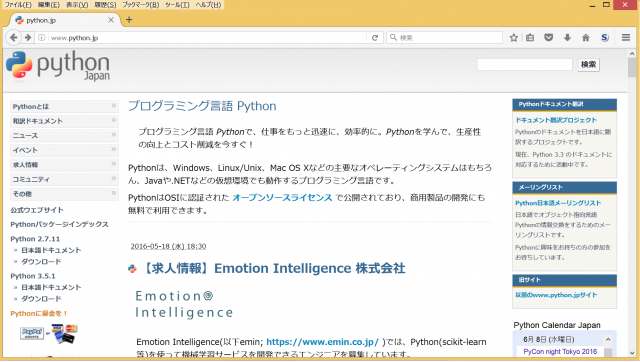Image resolution: width=640 pixels, height=362 pixels.
Task: Click the Pythonに募金を! donation link
Action: click(39, 313)
